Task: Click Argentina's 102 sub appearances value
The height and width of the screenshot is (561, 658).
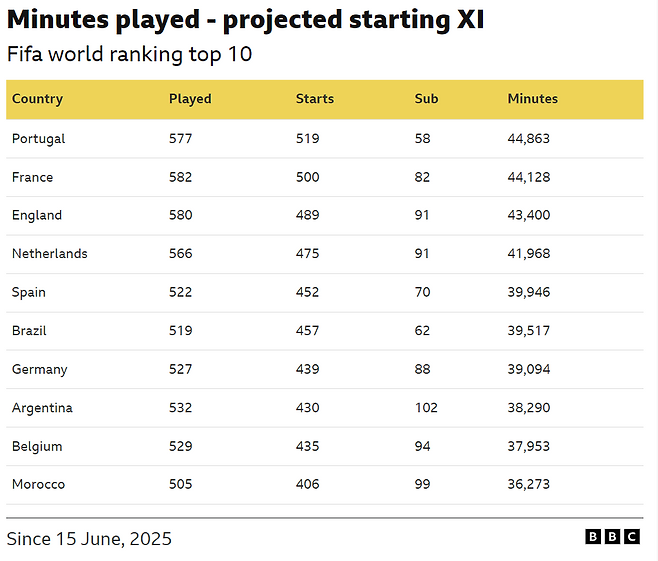Action: [x=426, y=408]
